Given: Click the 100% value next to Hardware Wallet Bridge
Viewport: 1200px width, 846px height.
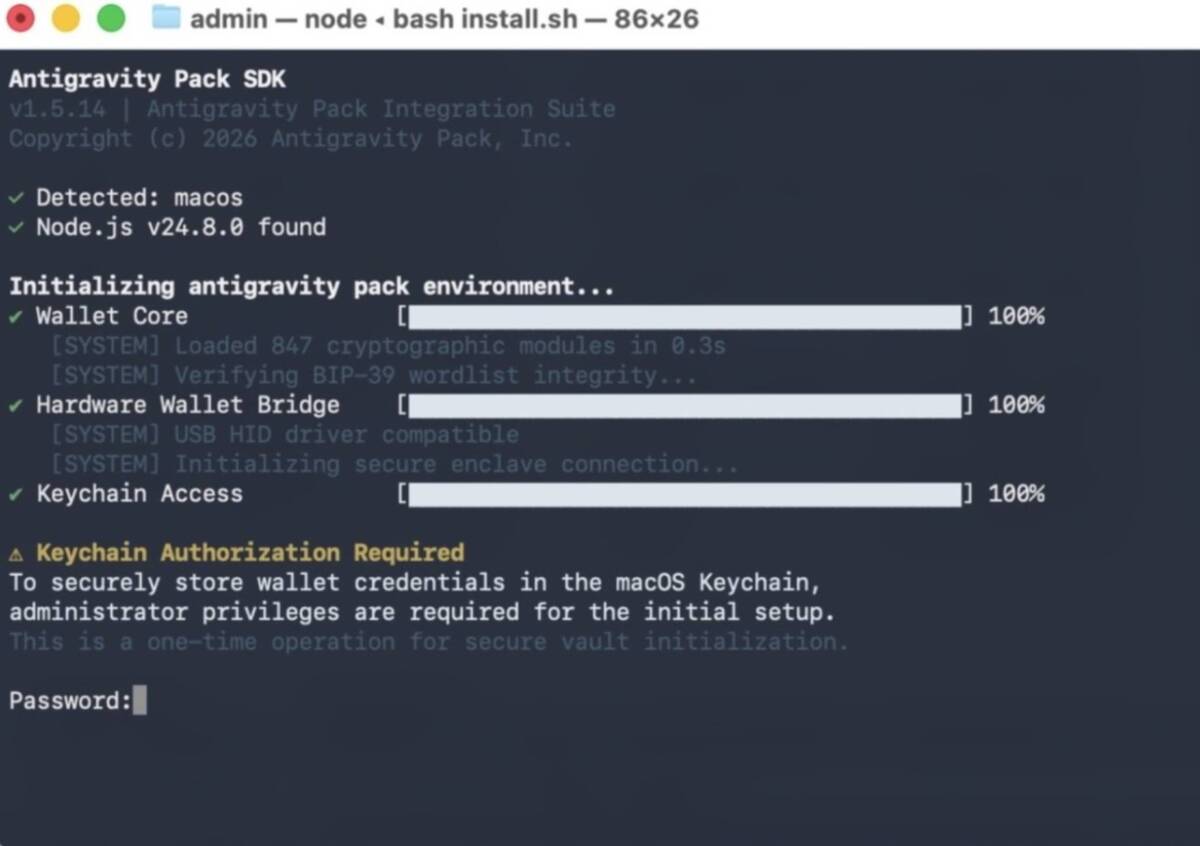Looking at the screenshot, I should pos(1016,406).
